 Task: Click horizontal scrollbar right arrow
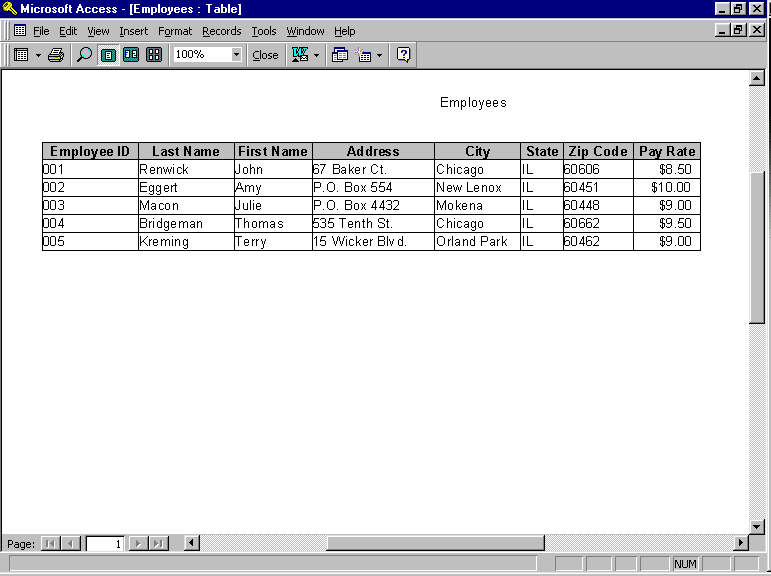741,542
